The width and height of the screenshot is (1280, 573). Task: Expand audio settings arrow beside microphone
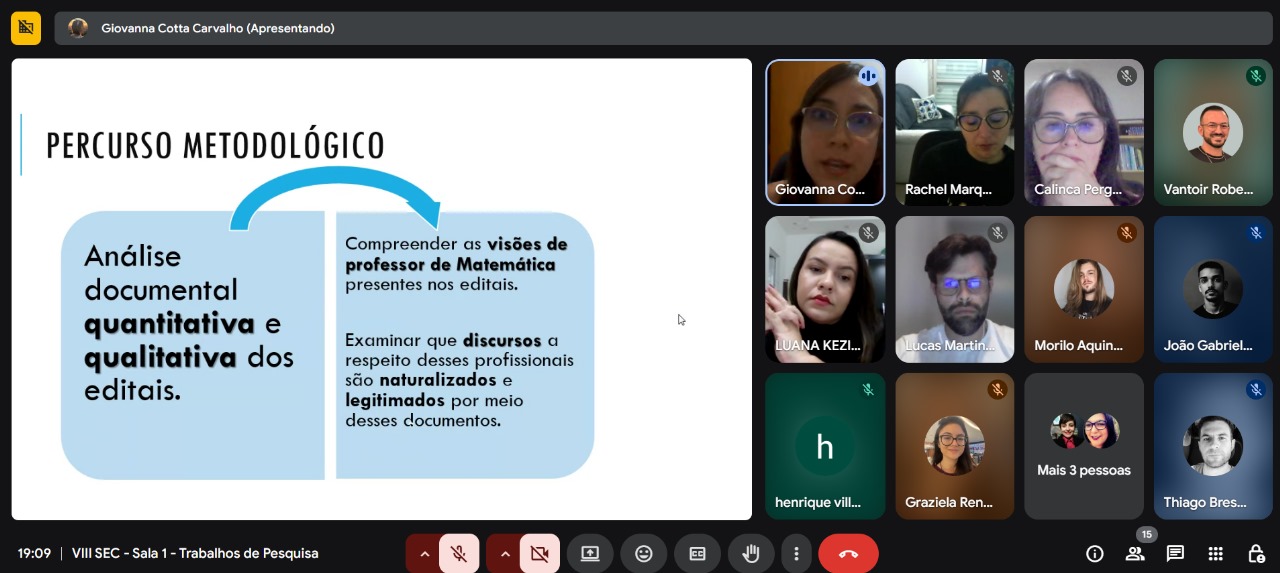424,553
